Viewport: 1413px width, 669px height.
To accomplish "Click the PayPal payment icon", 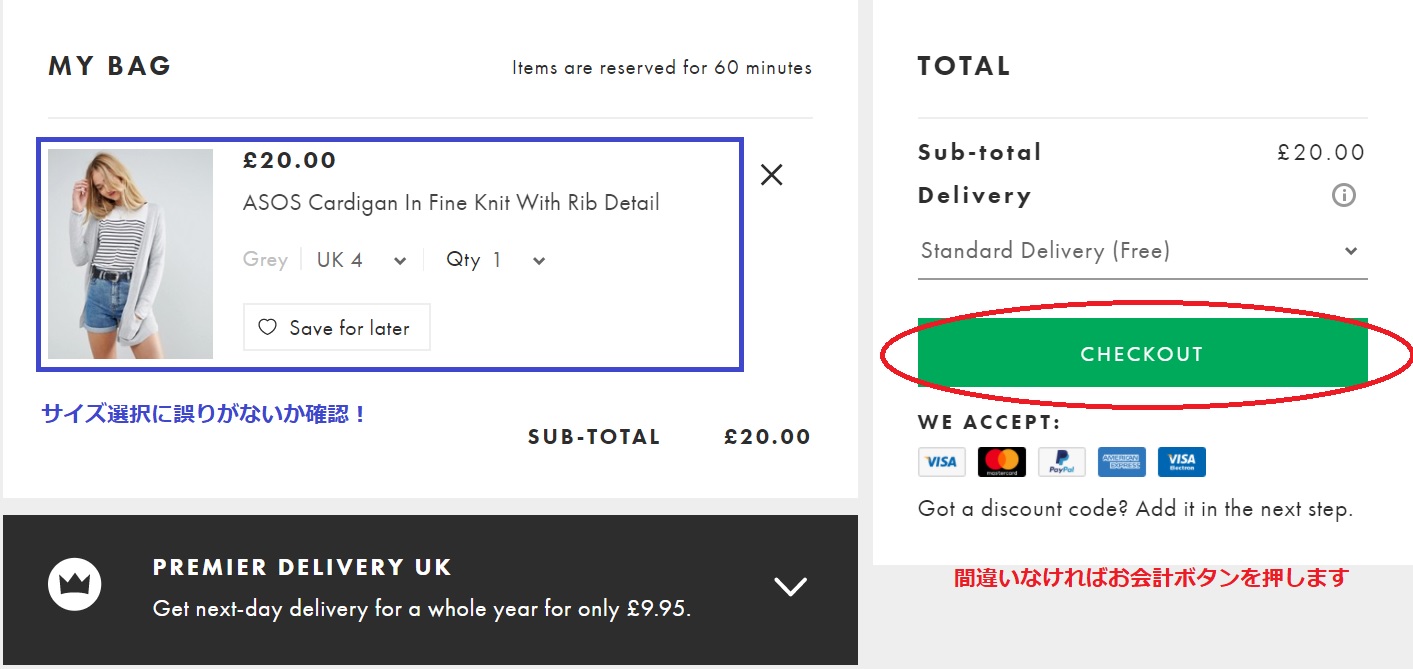I will [1061, 461].
